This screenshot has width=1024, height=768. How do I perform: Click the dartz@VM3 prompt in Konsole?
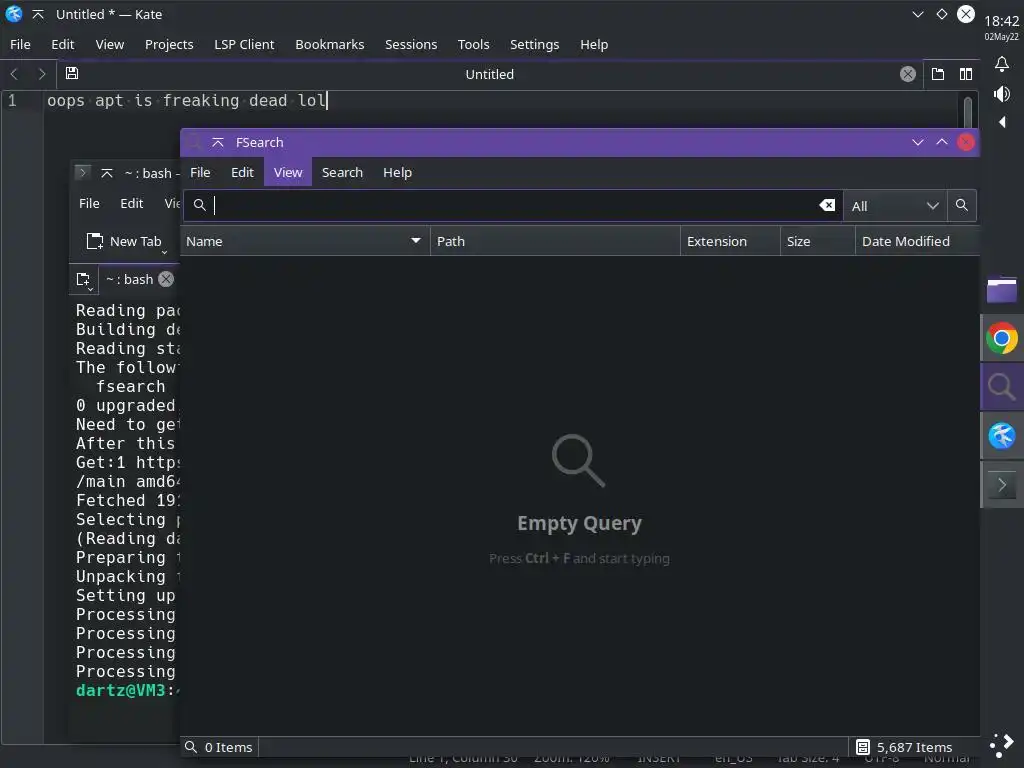point(120,690)
